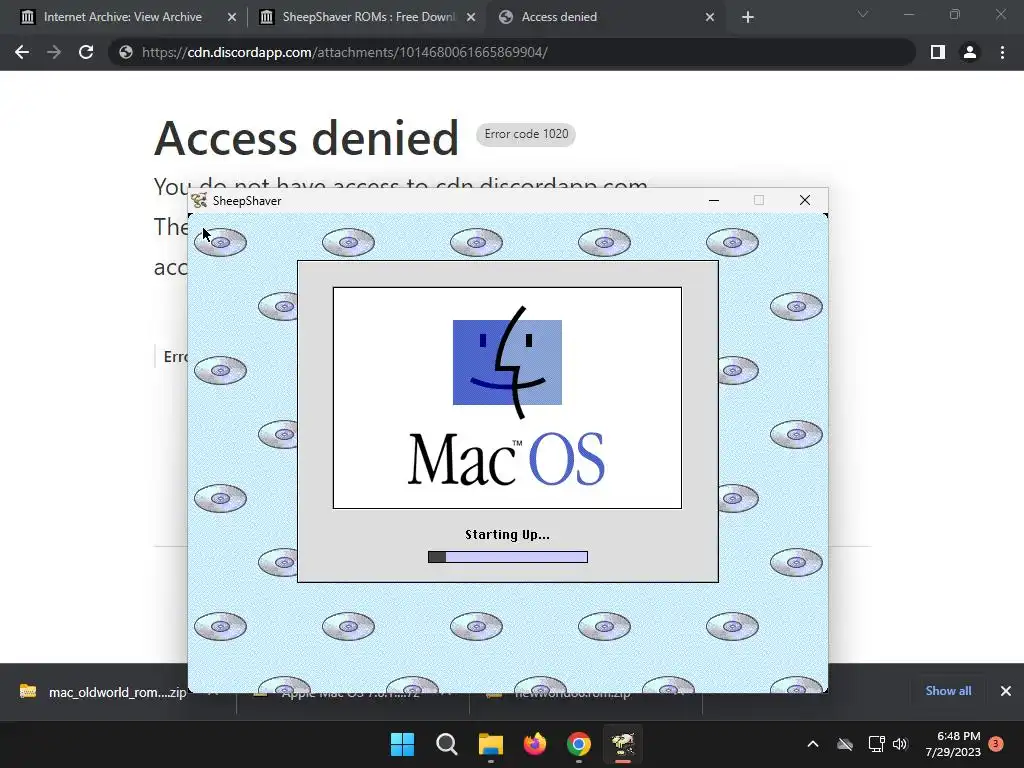Go forward in browser history
1024x768 pixels.
54,52
